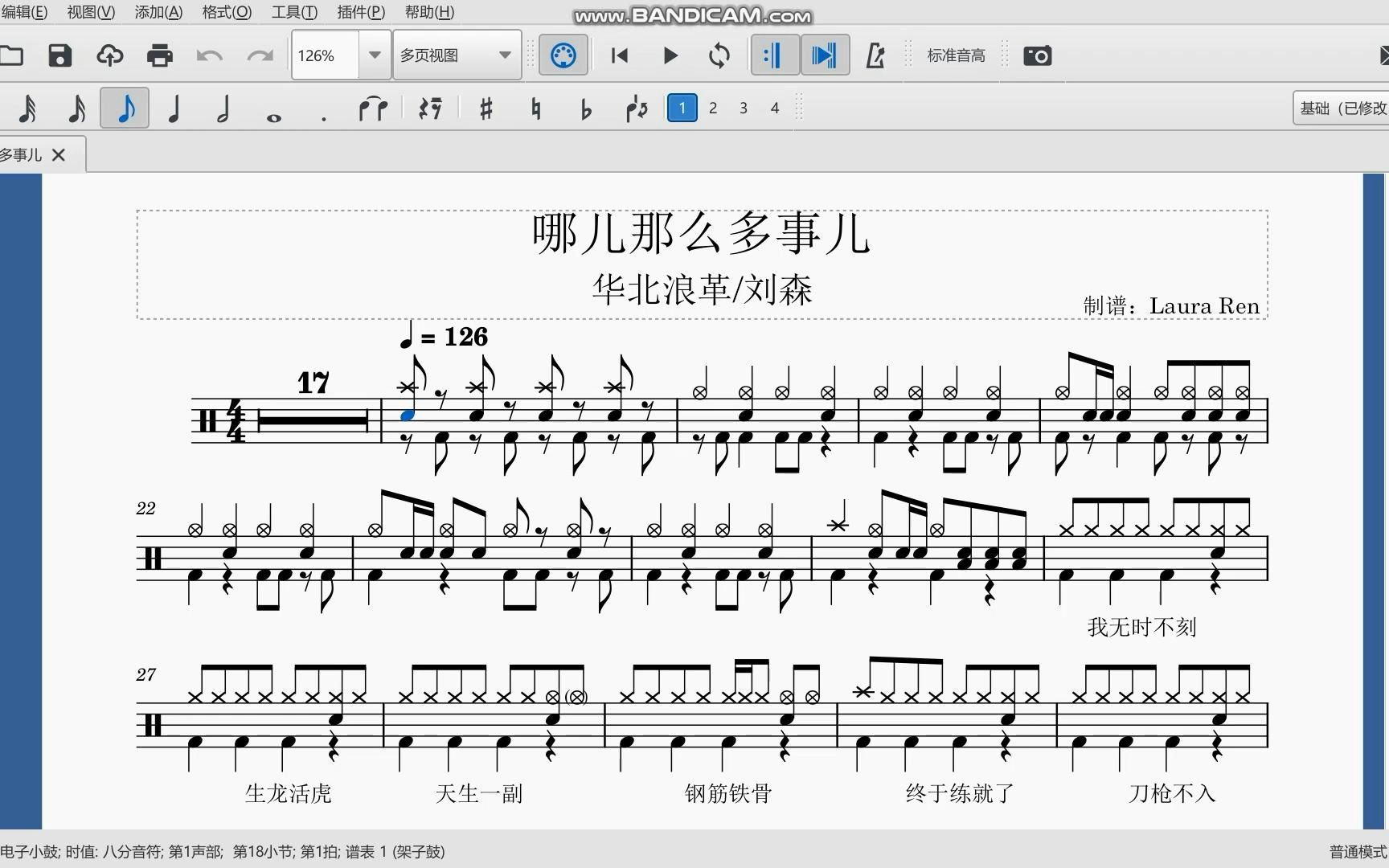
Task: Select the whole note duration
Action: point(273,117)
